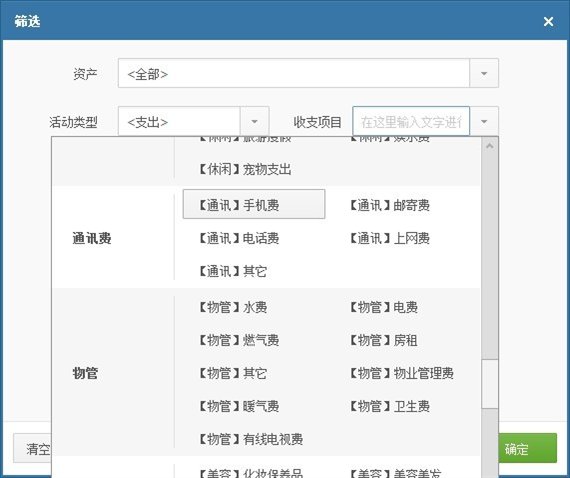Viewport: 570px width, 478px height.
Task: Choose 【通讯】上网费 from the list
Action: point(389,238)
